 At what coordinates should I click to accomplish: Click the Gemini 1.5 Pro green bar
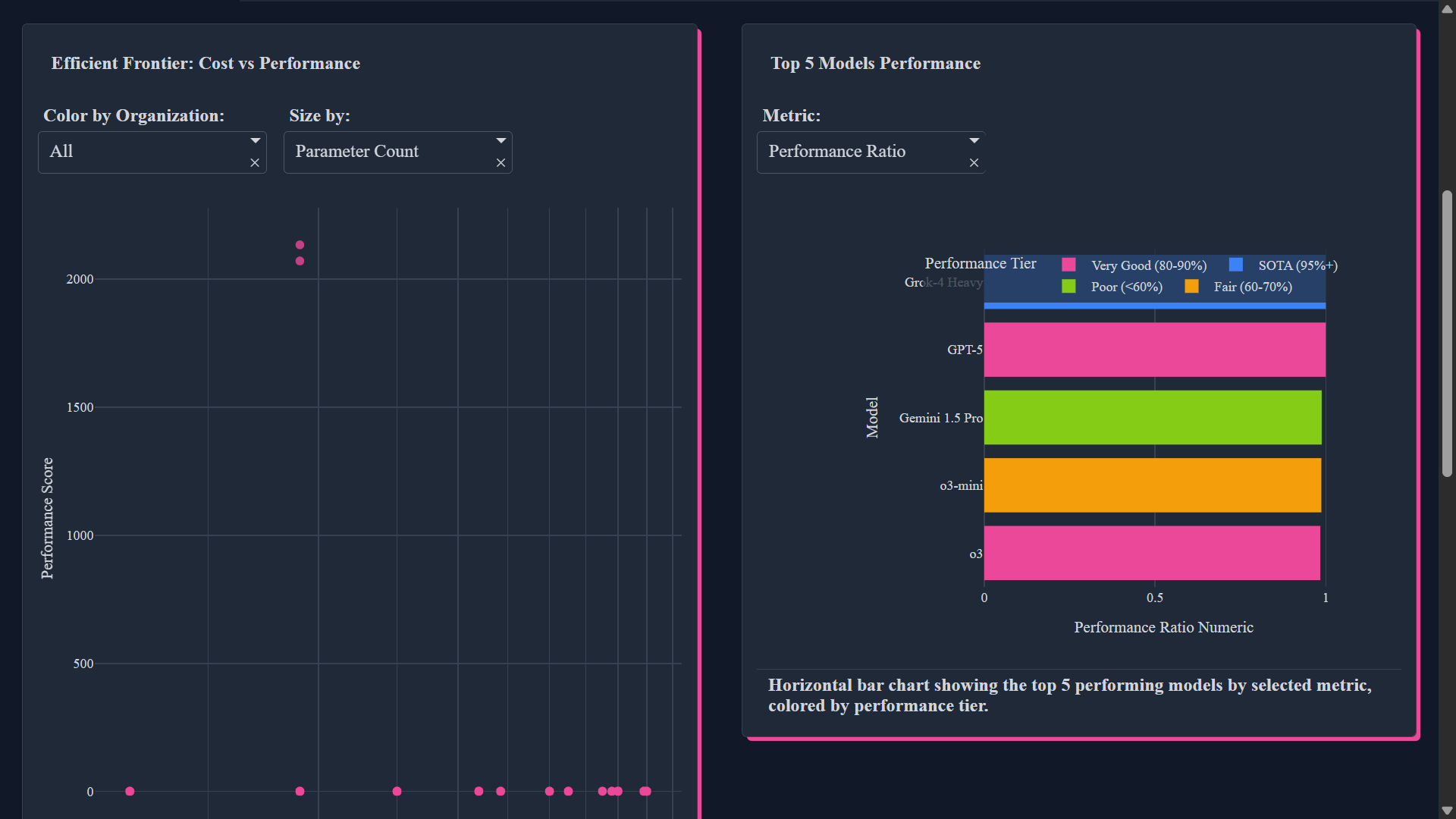point(1153,418)
